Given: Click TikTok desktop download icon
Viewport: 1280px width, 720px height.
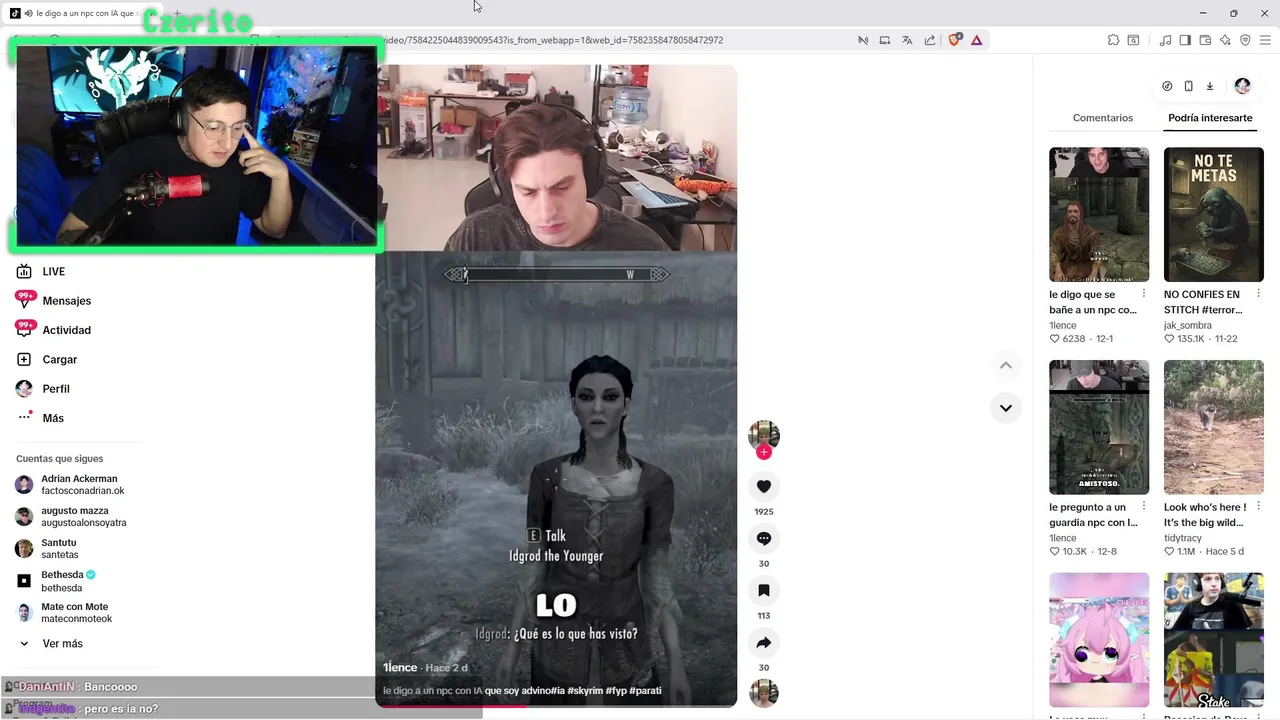Looking at the screenshot, I should pyautogui.click(x=1209, y=86).
